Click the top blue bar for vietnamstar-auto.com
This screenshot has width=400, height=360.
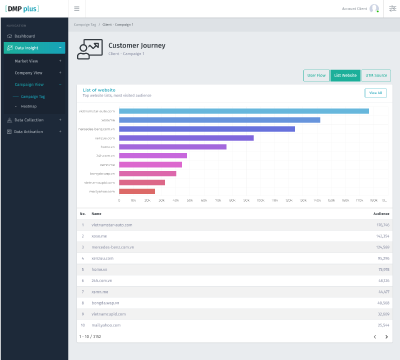click(244, 111)
